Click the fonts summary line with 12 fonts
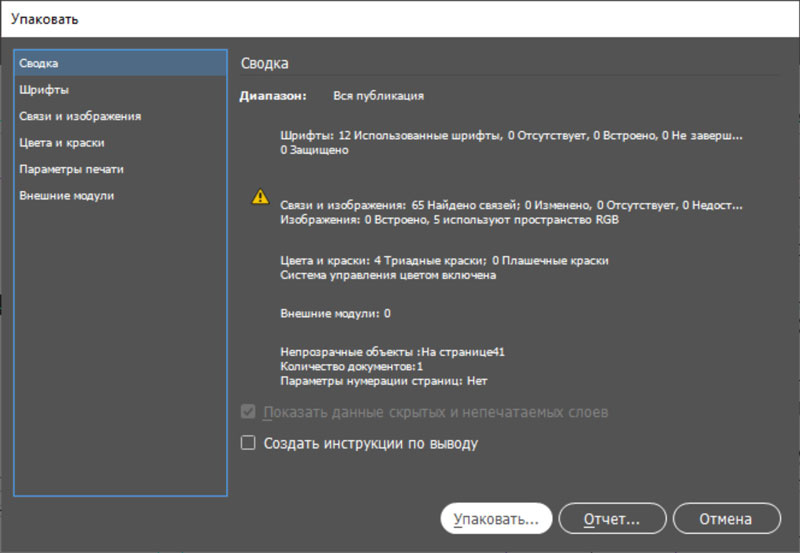The width and height of the screenshot is (800, 553). click(x=512, y=134)
